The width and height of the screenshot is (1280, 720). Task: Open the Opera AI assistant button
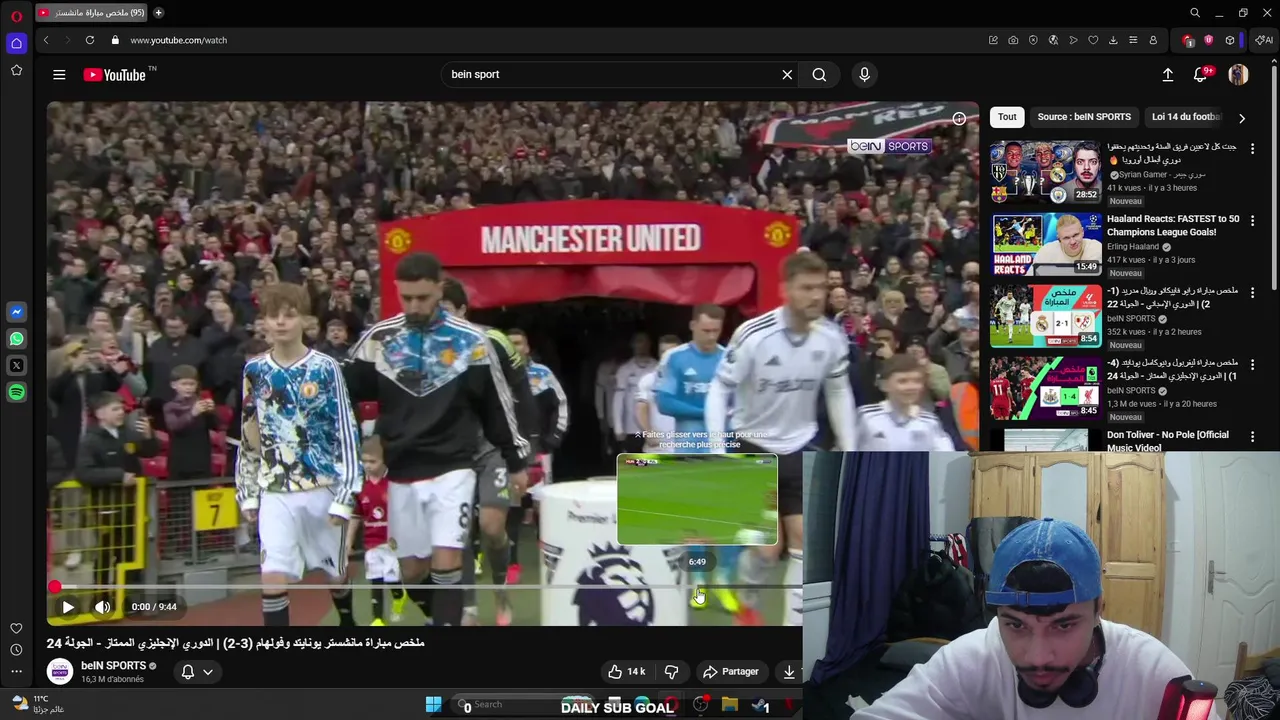pyautogui.click(x=1264, y=40)
